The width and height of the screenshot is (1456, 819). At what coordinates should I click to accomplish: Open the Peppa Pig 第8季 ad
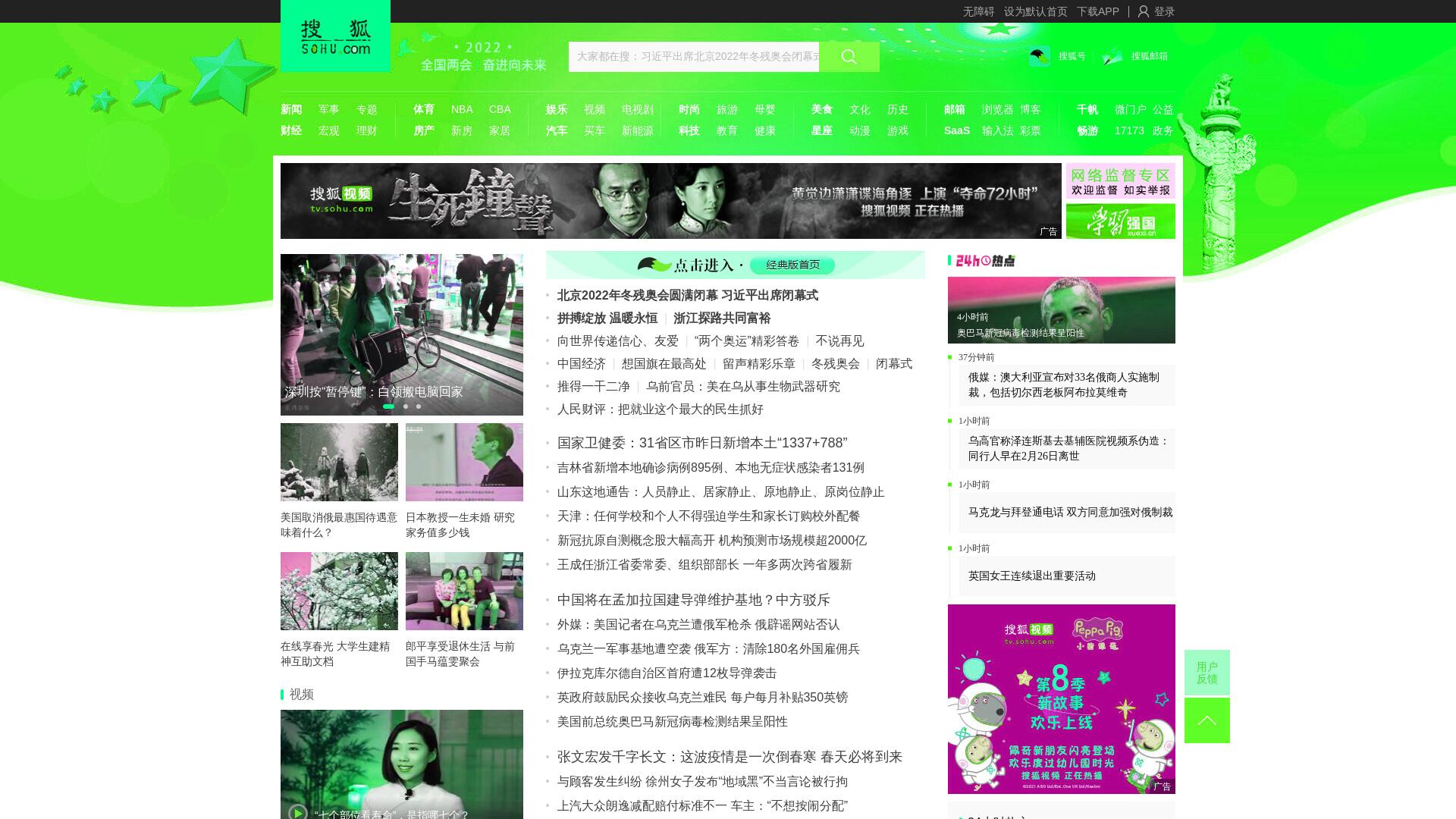[x=1062, y=699]
